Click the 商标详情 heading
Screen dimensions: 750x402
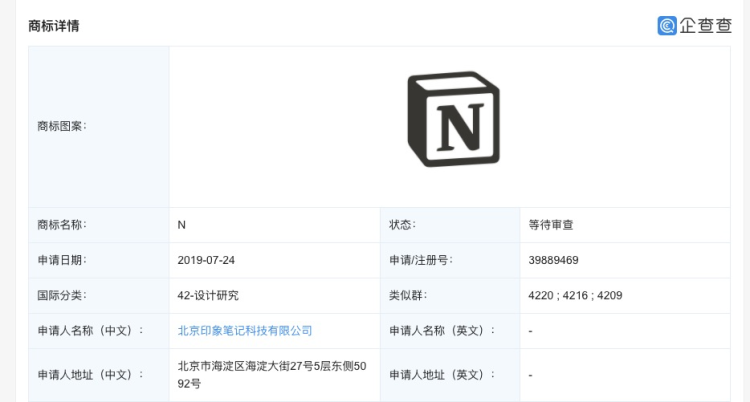(x=54, y=26)
